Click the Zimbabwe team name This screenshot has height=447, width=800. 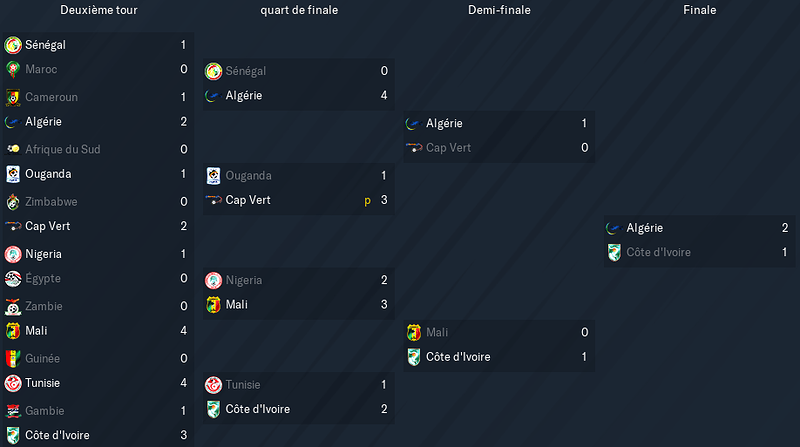coord(51,202)
